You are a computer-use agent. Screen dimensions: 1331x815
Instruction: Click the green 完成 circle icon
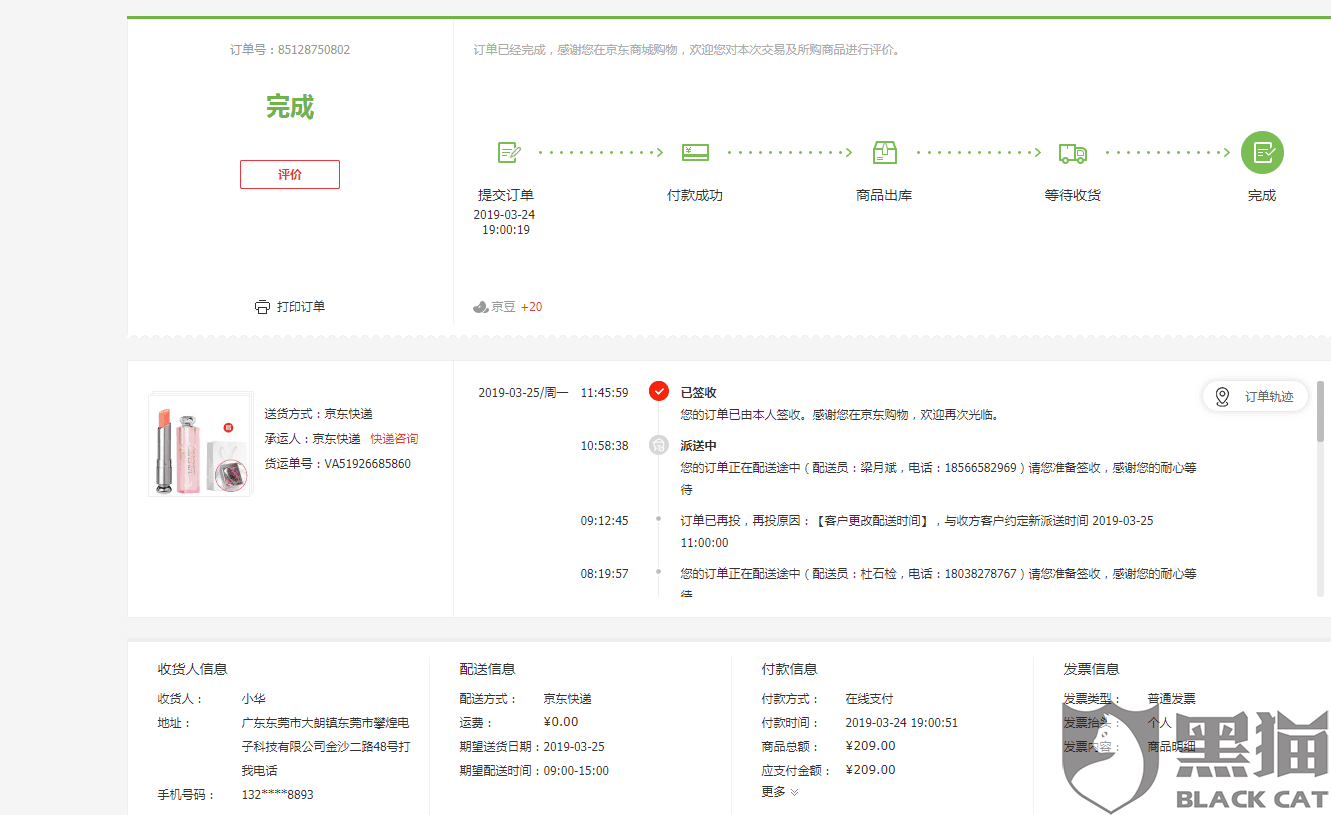(x=1262, y=152)
